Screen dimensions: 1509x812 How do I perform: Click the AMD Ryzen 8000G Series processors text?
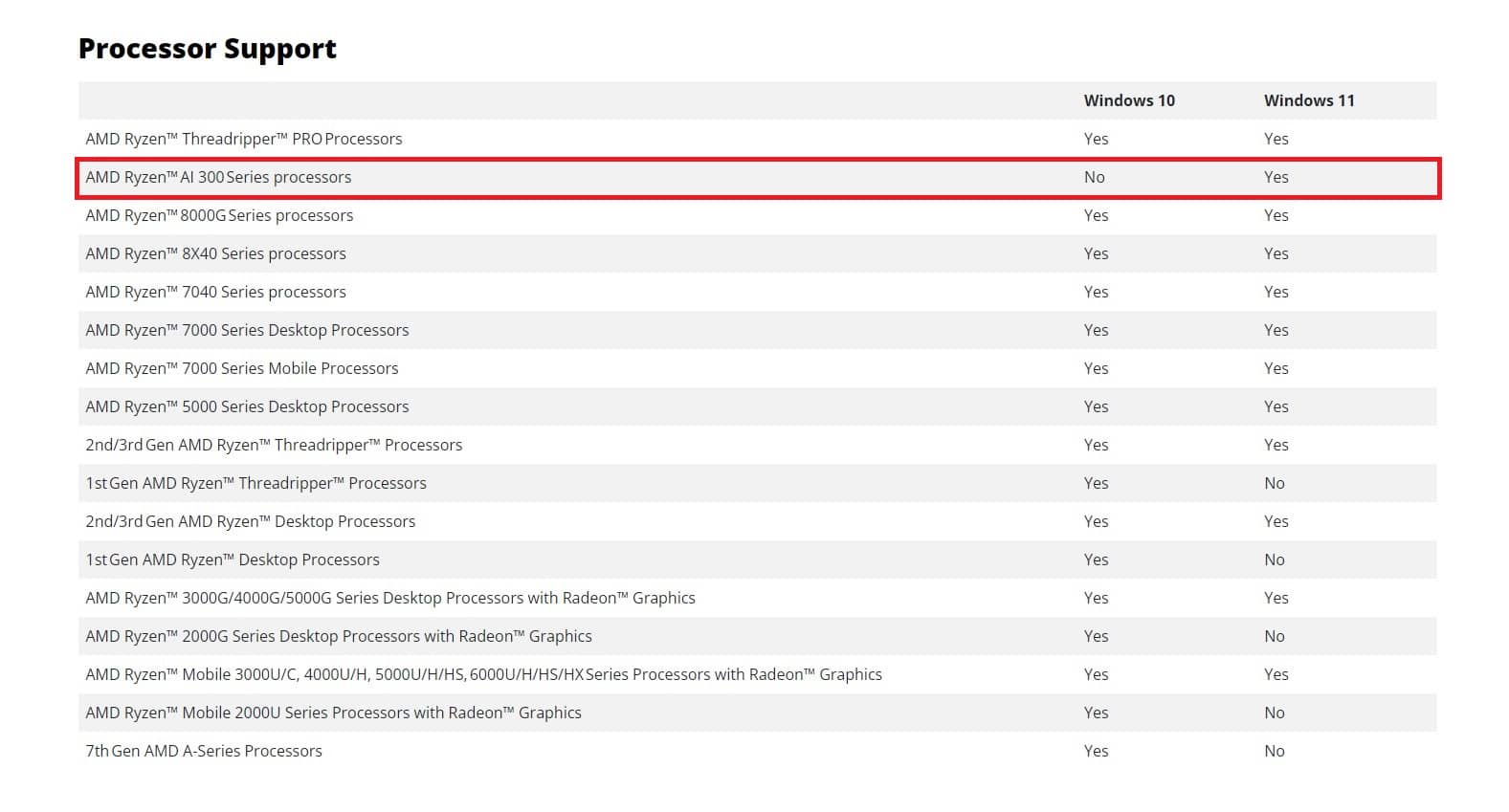tap(219, 215)
